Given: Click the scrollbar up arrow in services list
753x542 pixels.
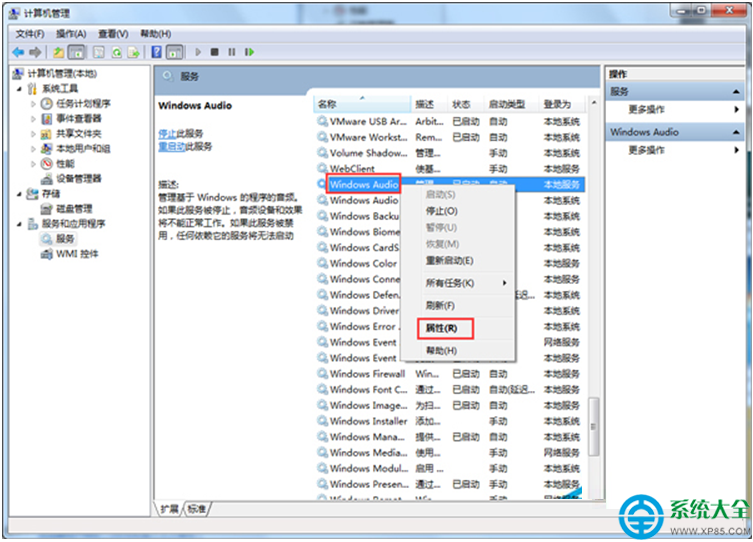Looking at the screenshot, I should tap(594, 103).
